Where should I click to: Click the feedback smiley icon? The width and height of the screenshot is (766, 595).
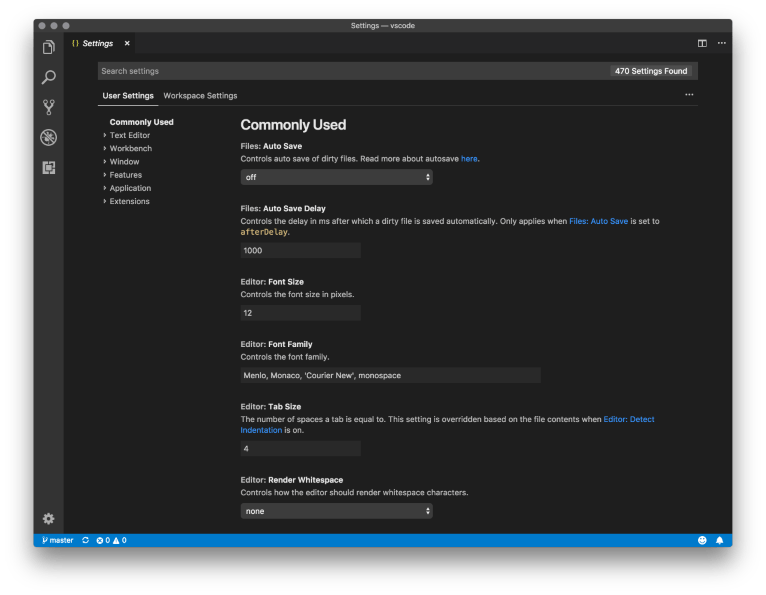point(702,540)
